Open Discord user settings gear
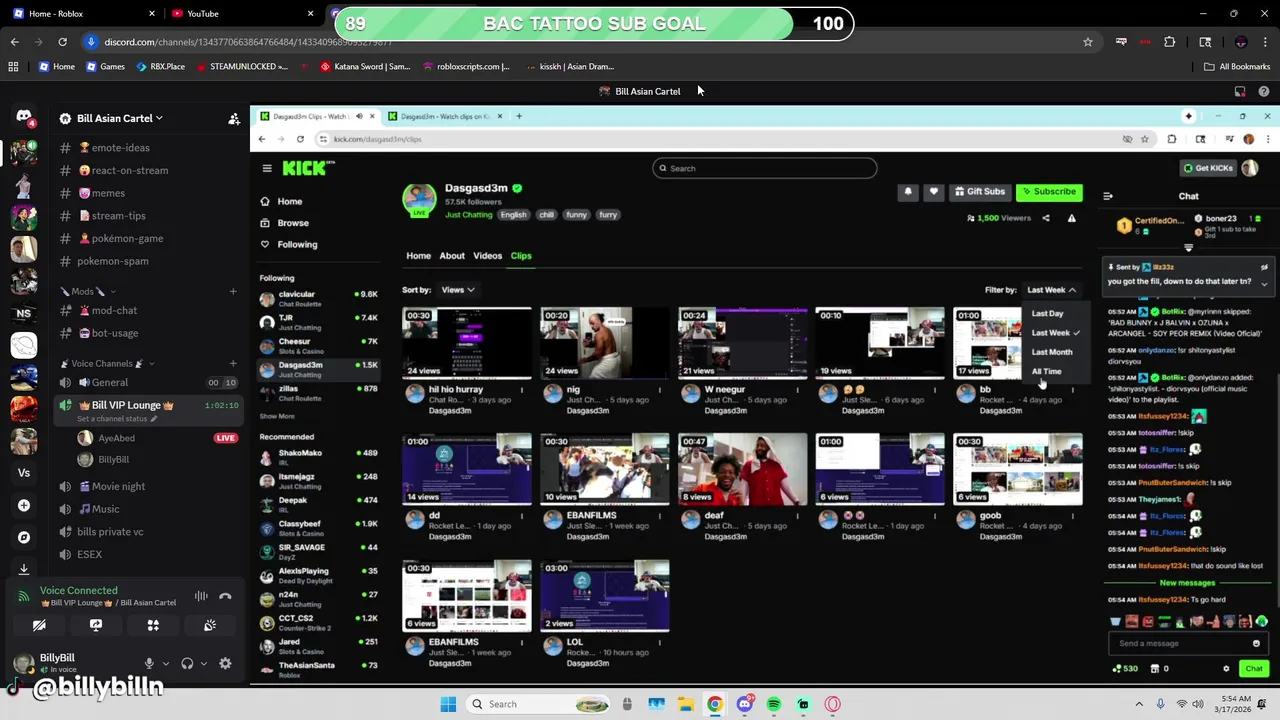The width and height of the screenshot is (1280, 720). click(x=225, y=663)
